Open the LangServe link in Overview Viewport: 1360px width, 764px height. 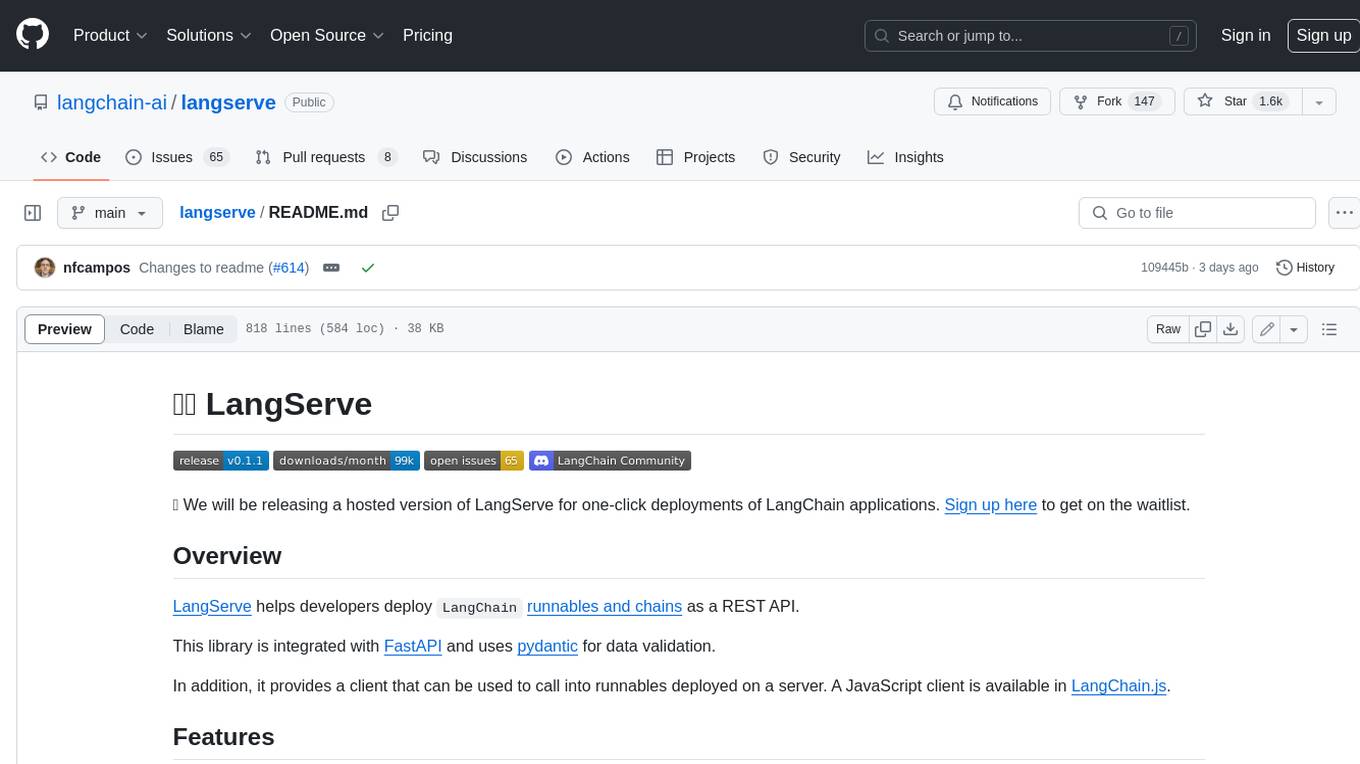[212, 606]
